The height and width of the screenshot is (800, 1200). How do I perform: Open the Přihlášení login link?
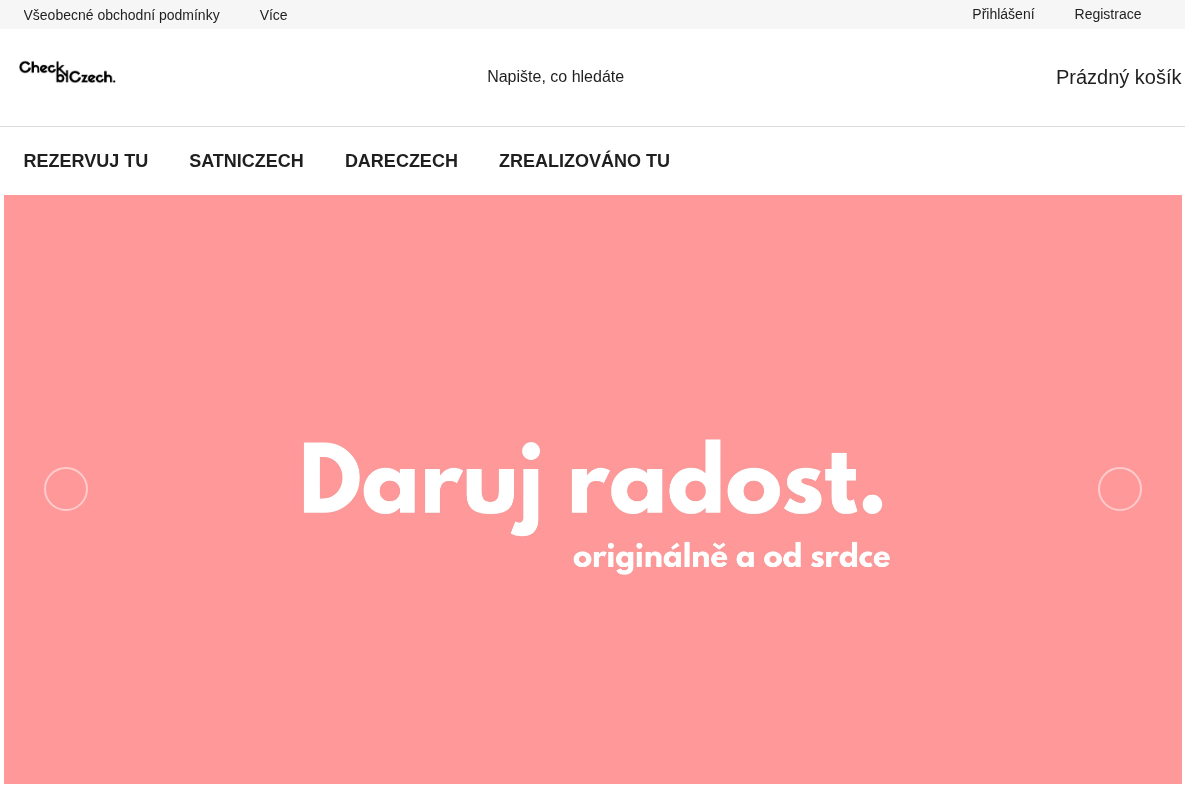(1003, 14)
